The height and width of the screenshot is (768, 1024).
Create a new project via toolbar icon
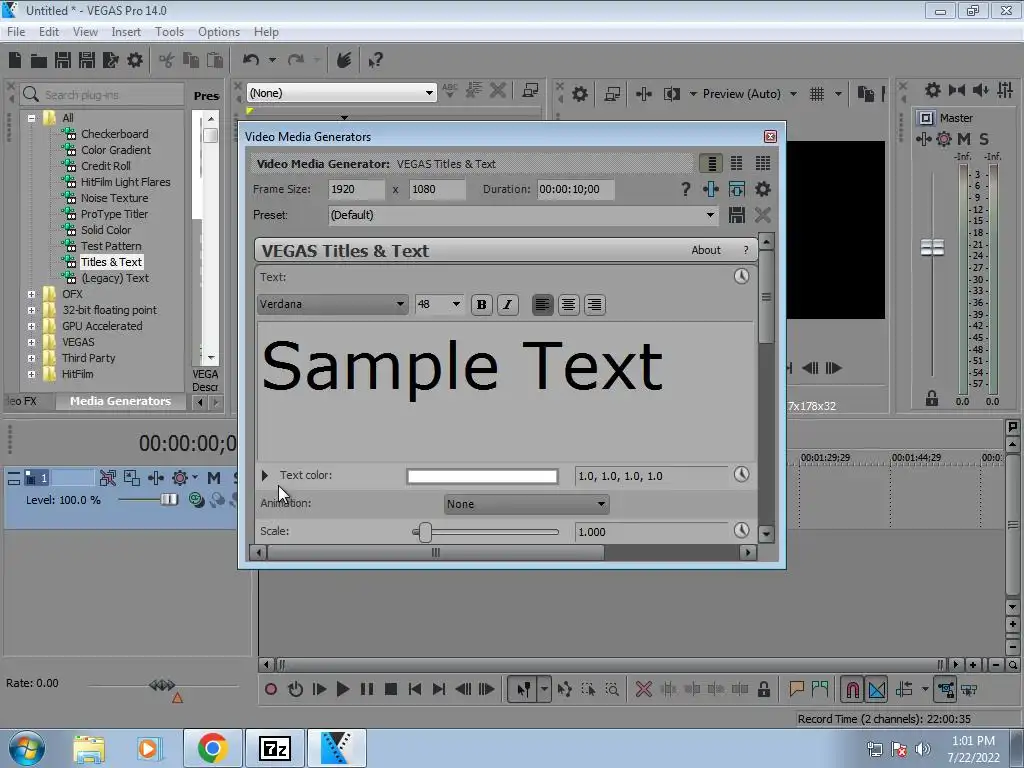click(15, 60)
